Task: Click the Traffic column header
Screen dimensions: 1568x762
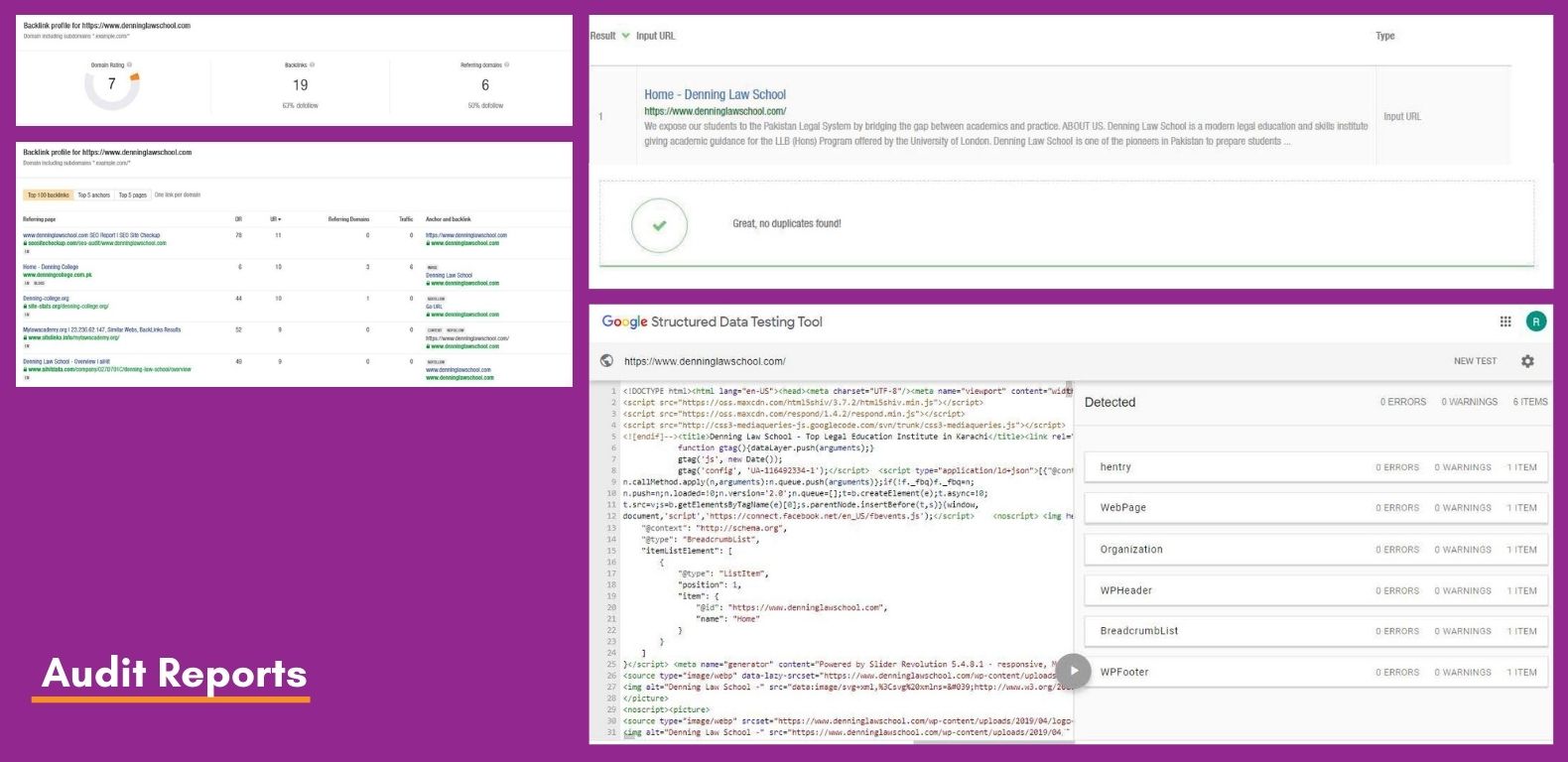Action: click(406, 219)
